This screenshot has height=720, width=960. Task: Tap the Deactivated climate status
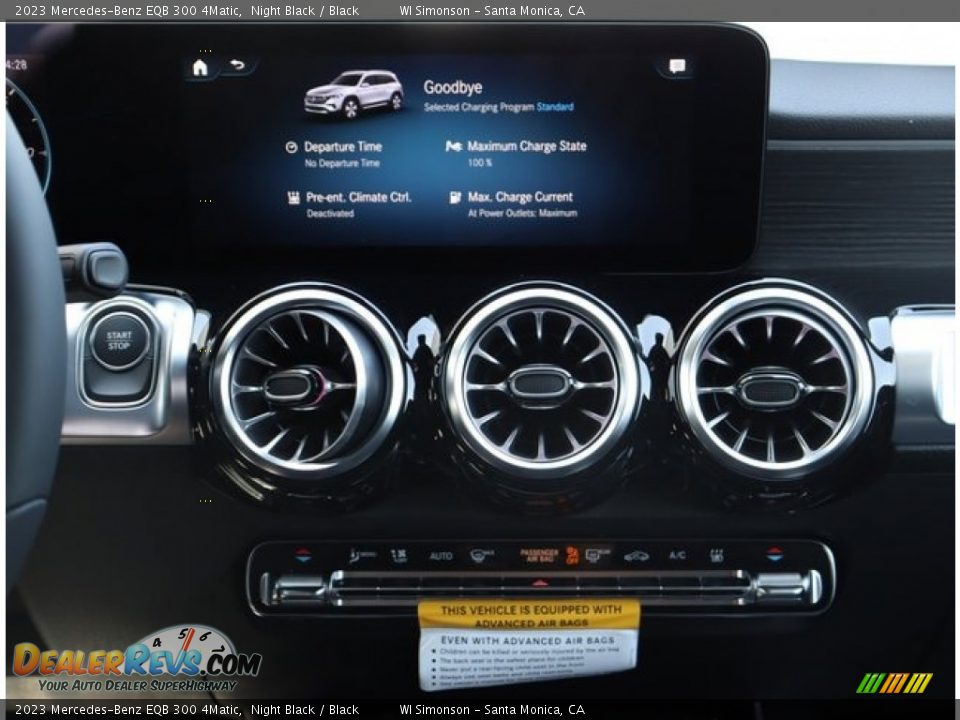click(x=330, y=214)
